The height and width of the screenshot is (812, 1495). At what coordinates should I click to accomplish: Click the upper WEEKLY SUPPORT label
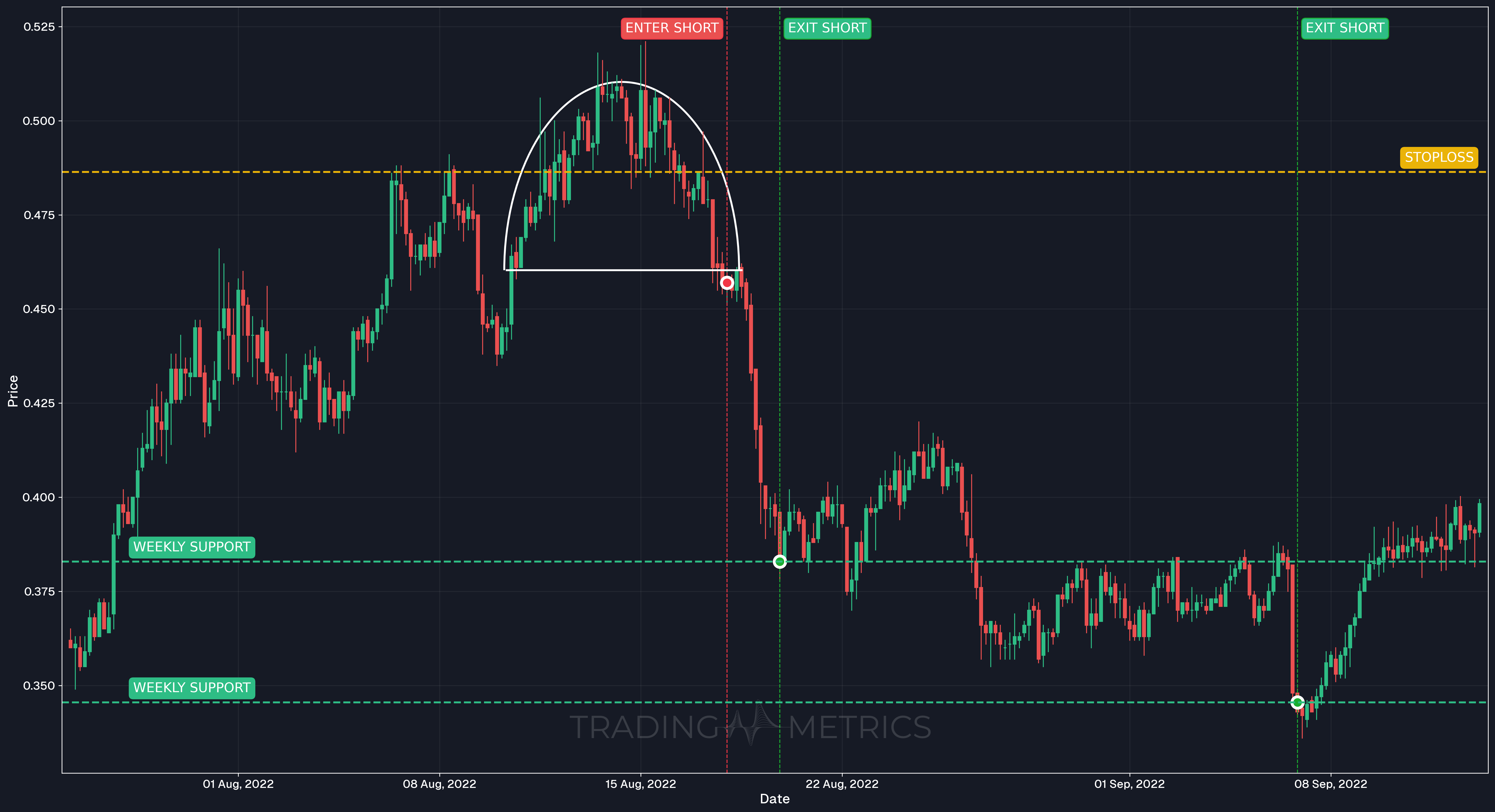click(x=192, y=547)
